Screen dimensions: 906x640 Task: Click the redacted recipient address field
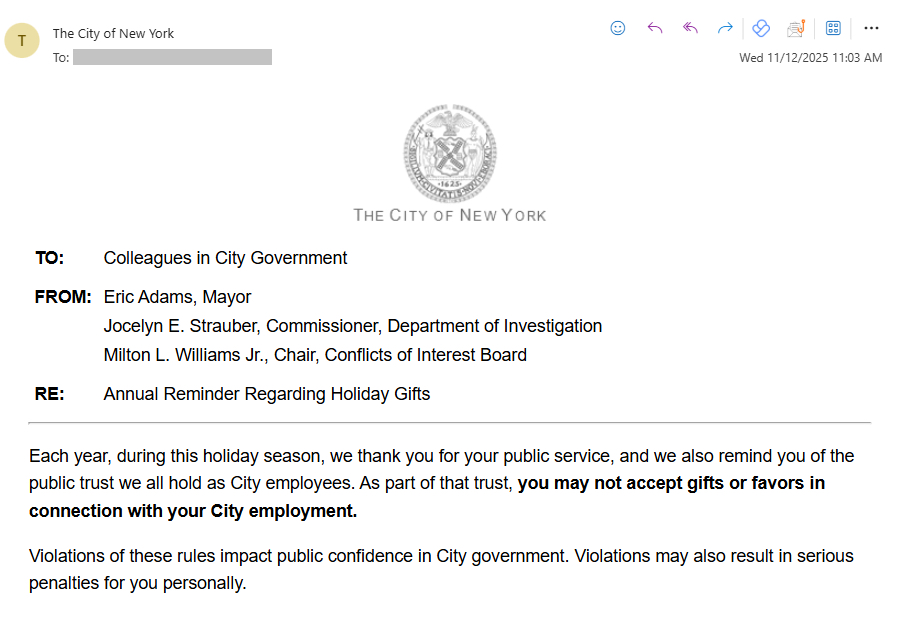coord(172,57)
